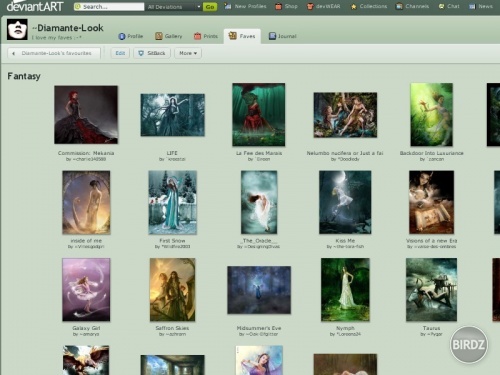Click the Commission: Mekania title link
The image size is (500, 375).
click(86, 153)
